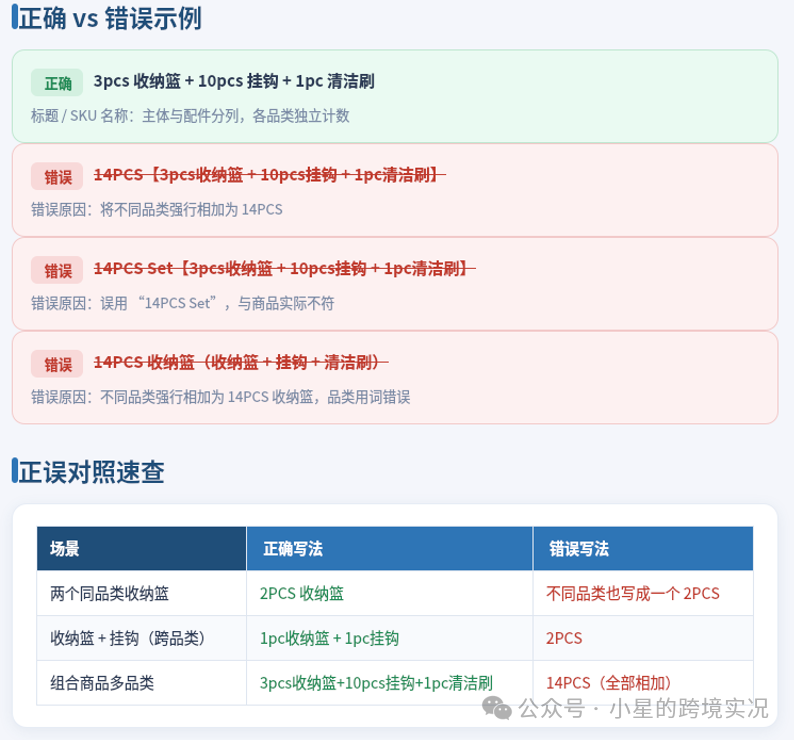Screen dimensions: 794x740
Task: Click 错误原因：误用“14PCS Set”，与商品实际不符
Action: tap(182, 303)
